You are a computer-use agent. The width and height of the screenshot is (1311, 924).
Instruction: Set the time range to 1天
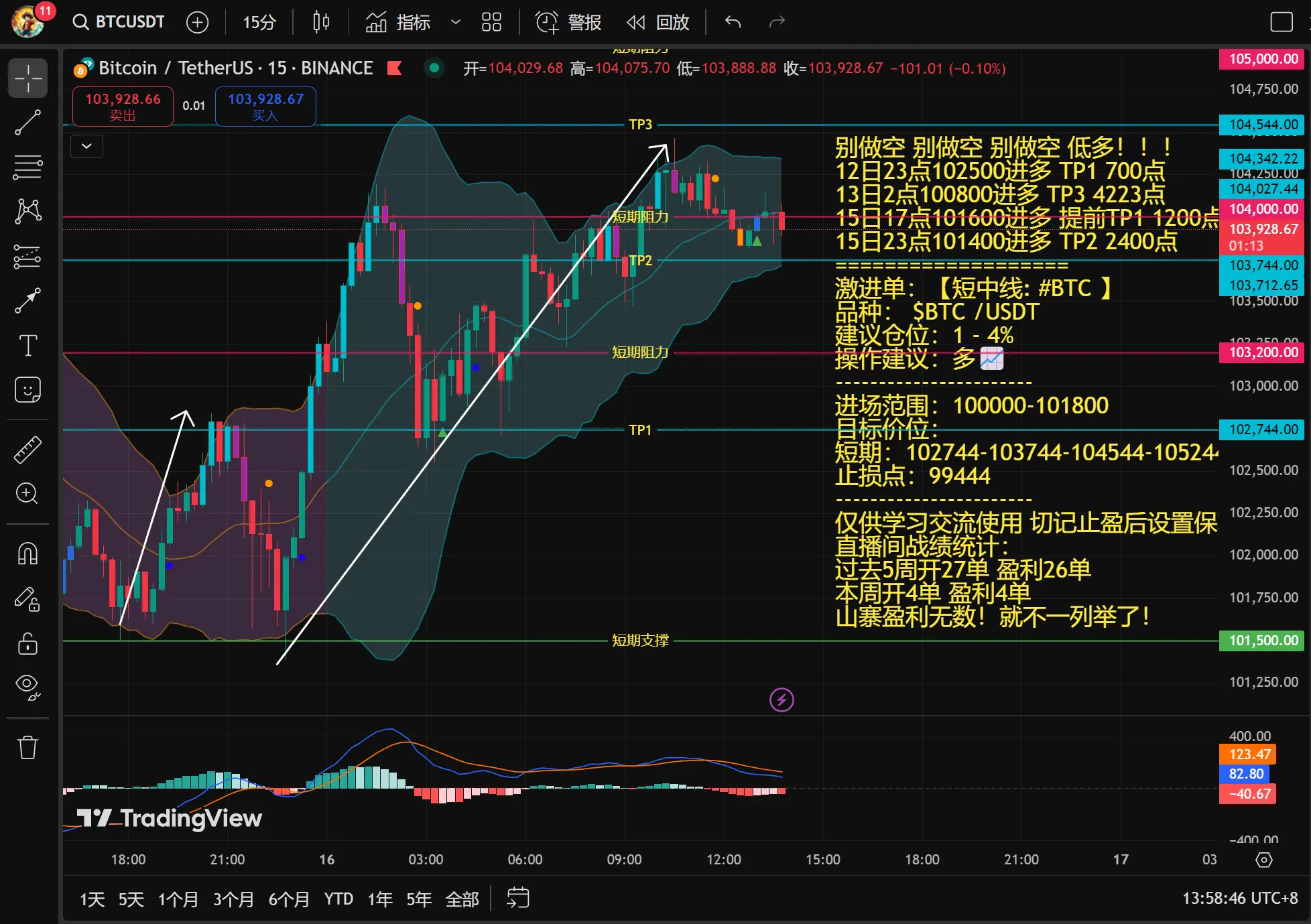92,899
